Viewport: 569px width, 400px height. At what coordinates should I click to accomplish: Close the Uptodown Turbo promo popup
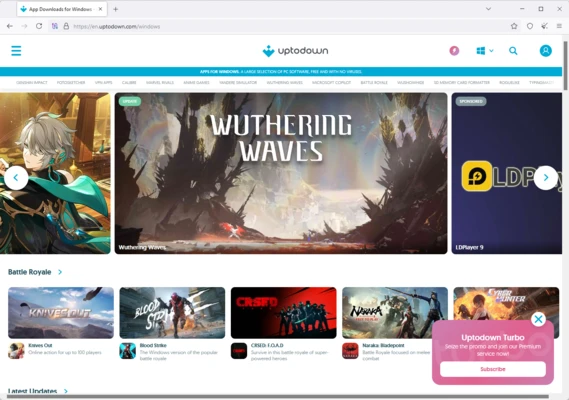pyautogui.click(x=539, y=319)
